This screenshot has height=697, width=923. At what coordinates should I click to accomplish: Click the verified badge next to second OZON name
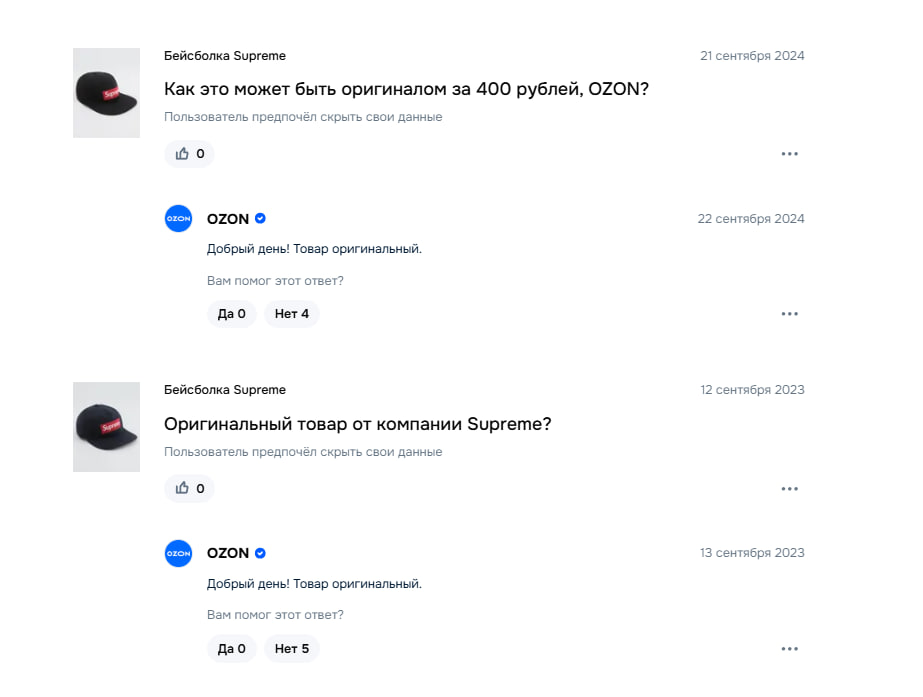[260, 553]
